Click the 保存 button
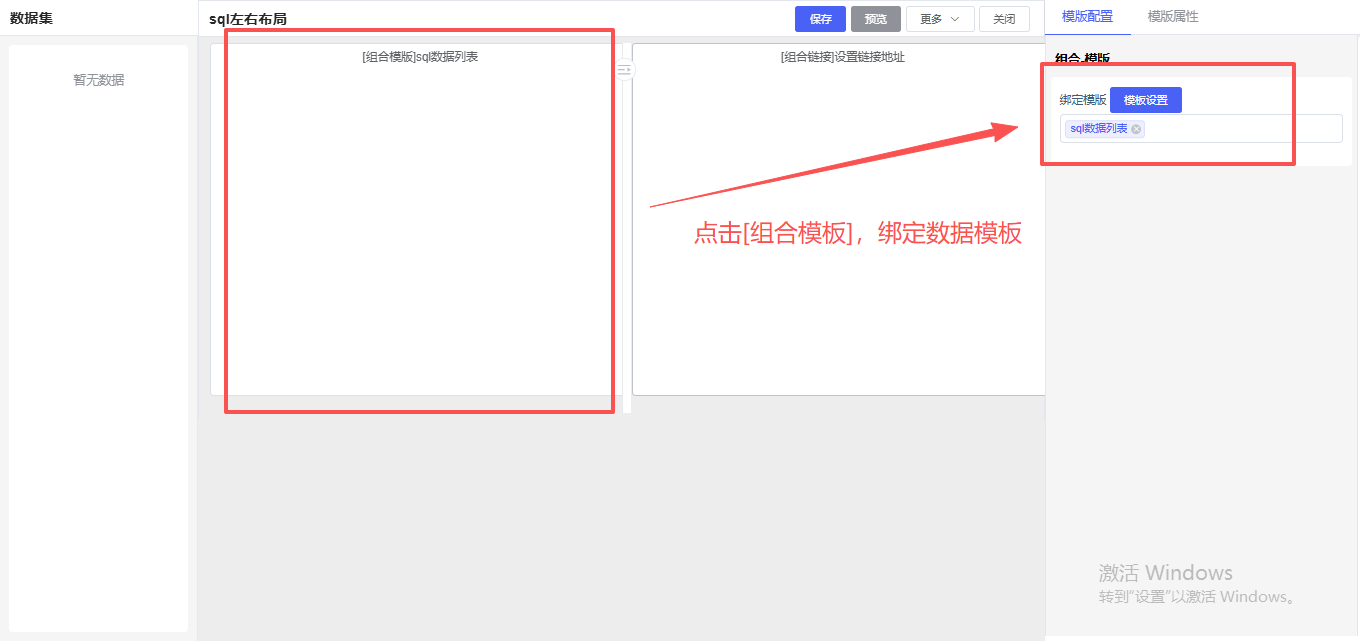 [x=820, y=19]
